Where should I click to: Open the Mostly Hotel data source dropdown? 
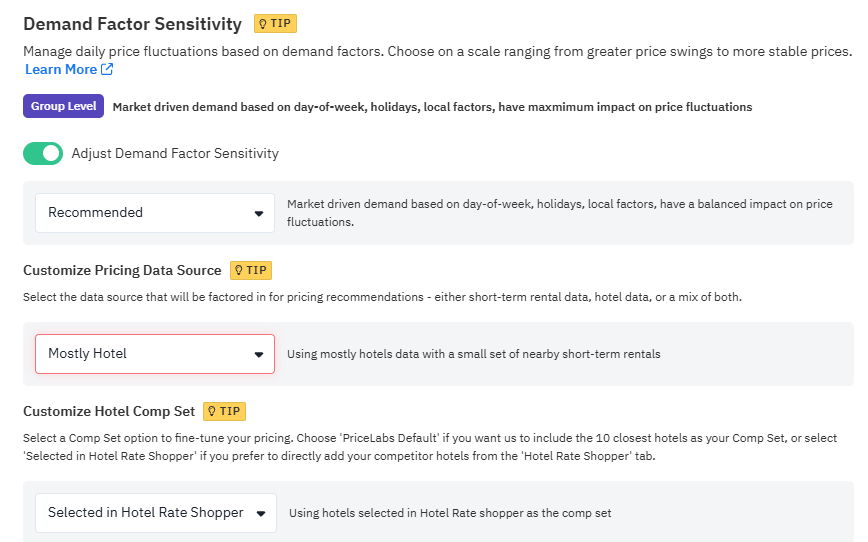tap(154, 354)
